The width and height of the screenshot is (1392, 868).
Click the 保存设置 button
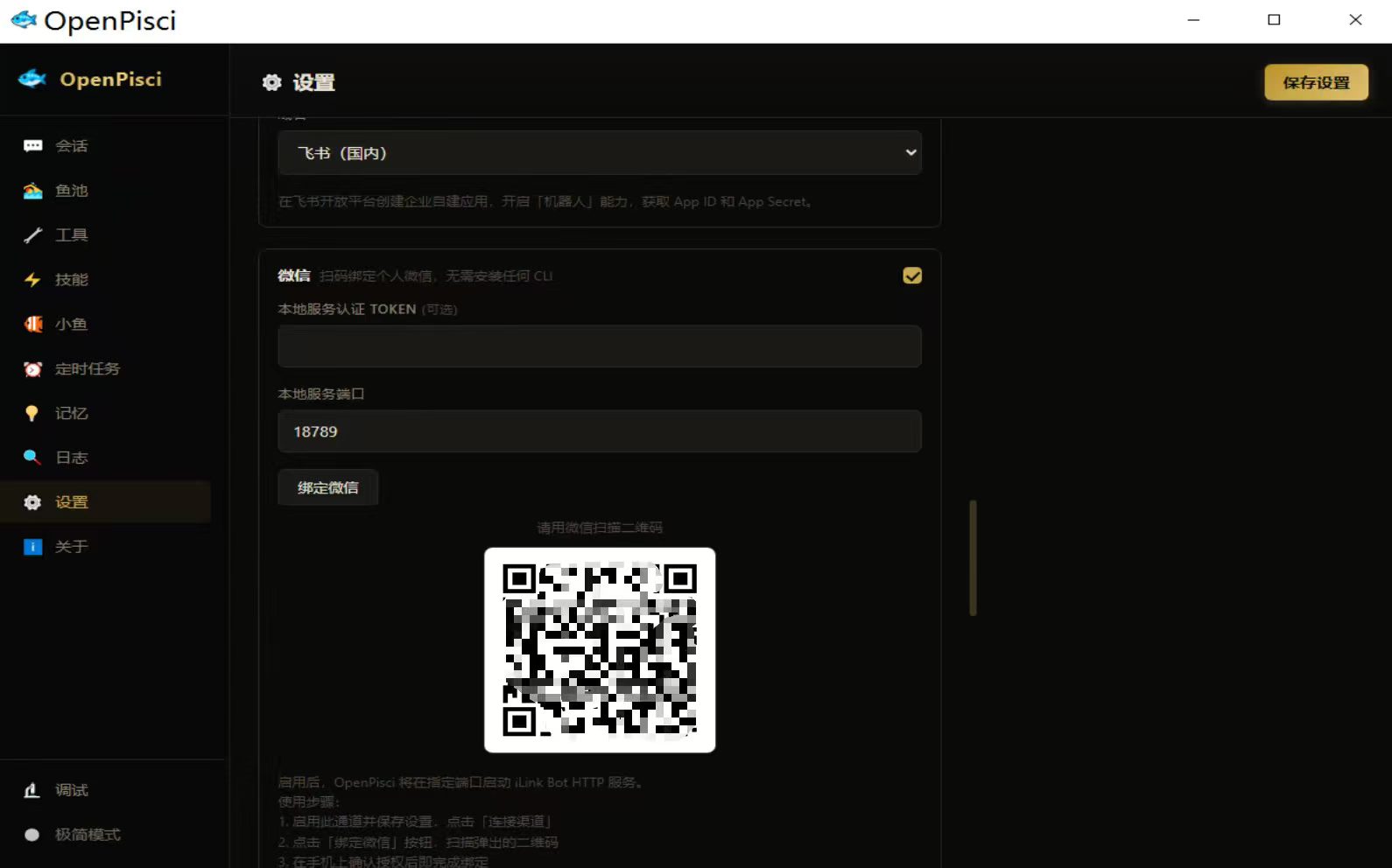pyautogui.click(x=1316, y=82)
